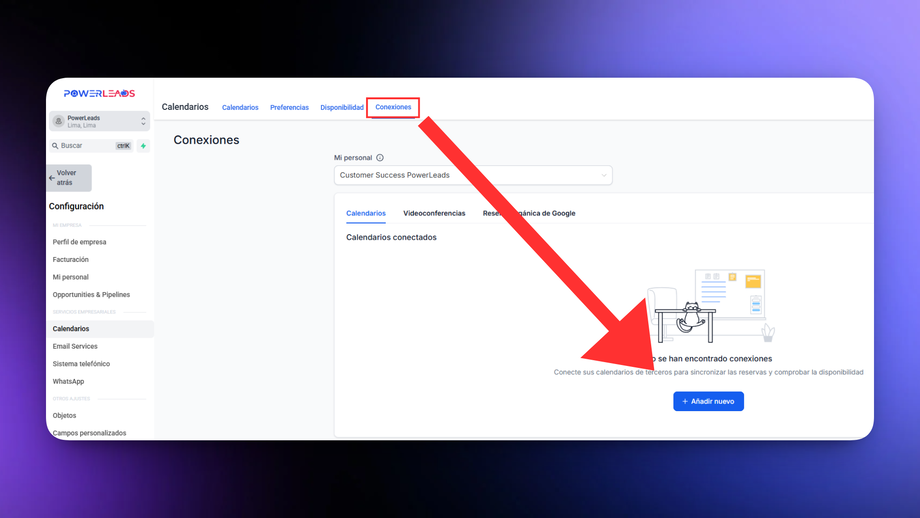Select Calendarios in the sidebar
Image resolution: width=920 pixels, height=518 pixels.
100,329
